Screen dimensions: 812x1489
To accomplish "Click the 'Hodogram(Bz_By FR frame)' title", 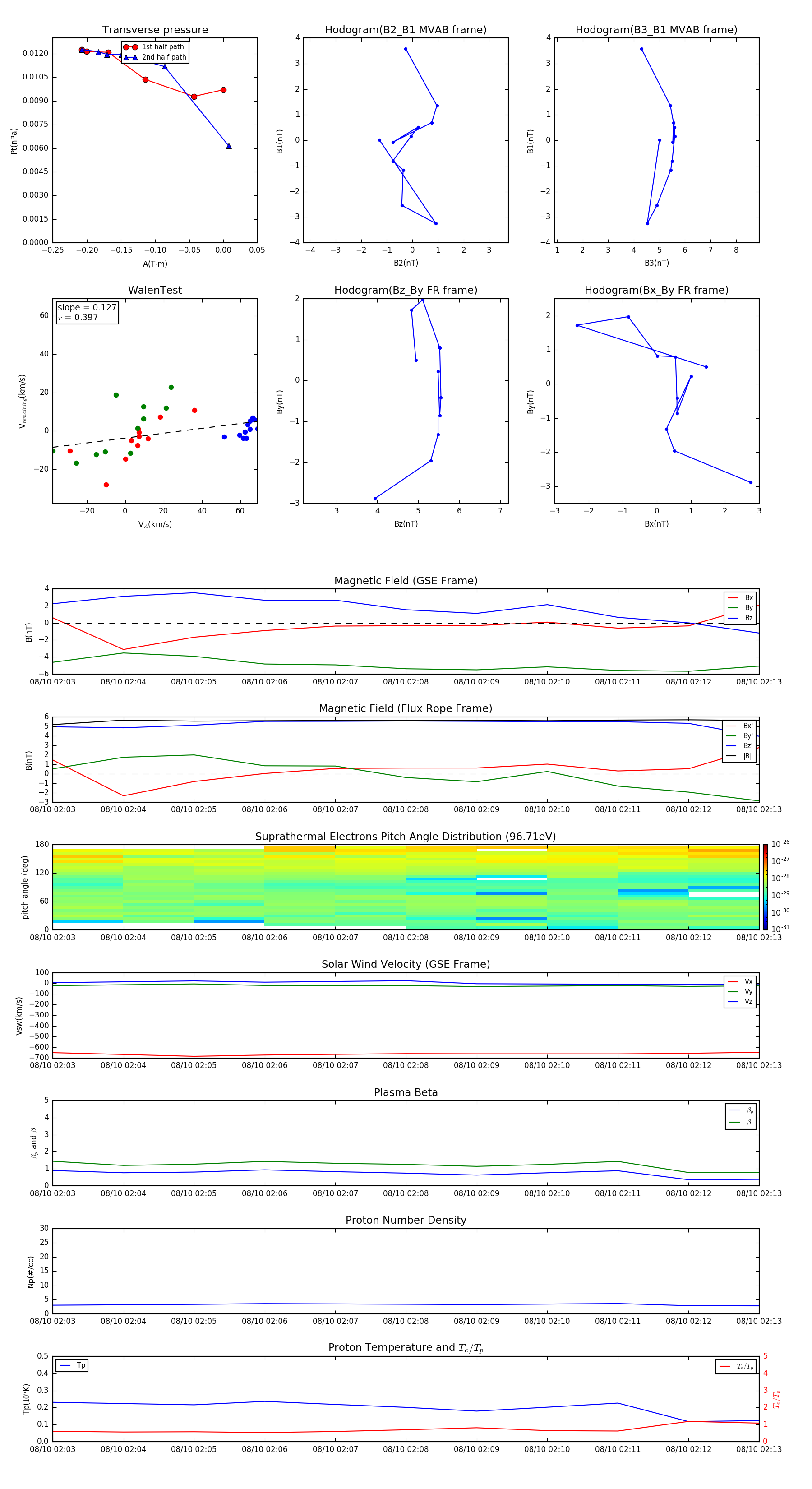I will tap(406, 290).
